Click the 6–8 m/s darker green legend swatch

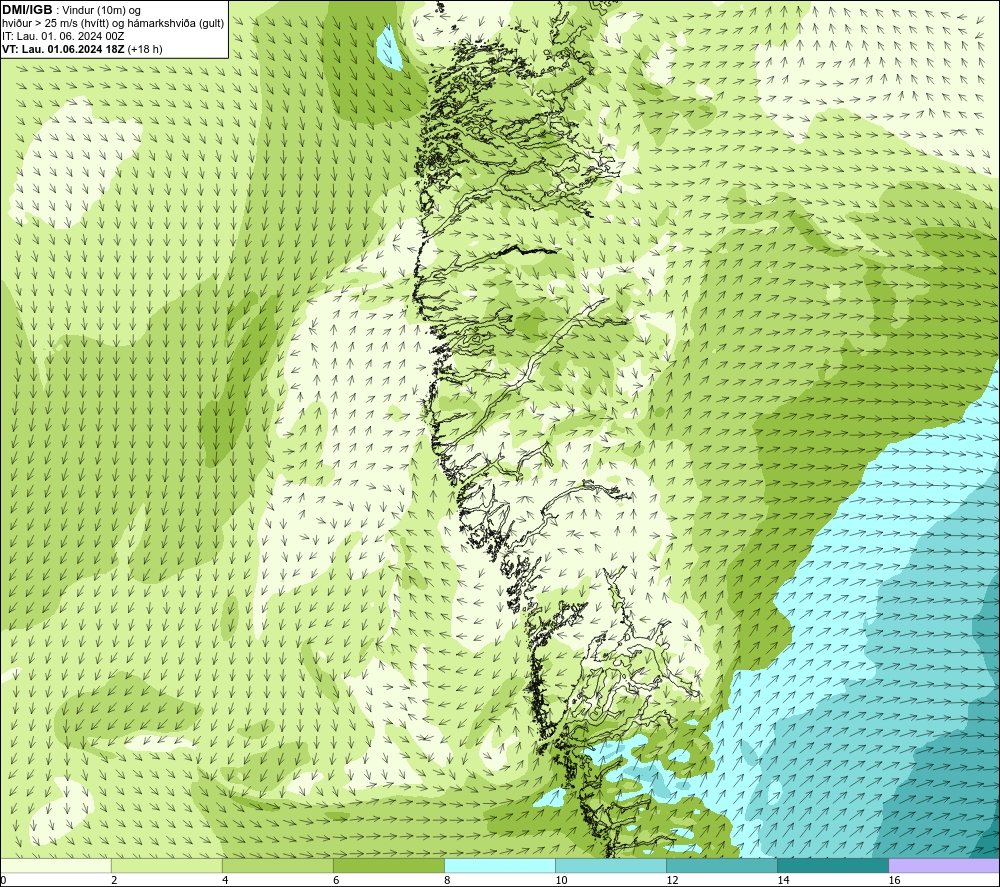point(388,865)
